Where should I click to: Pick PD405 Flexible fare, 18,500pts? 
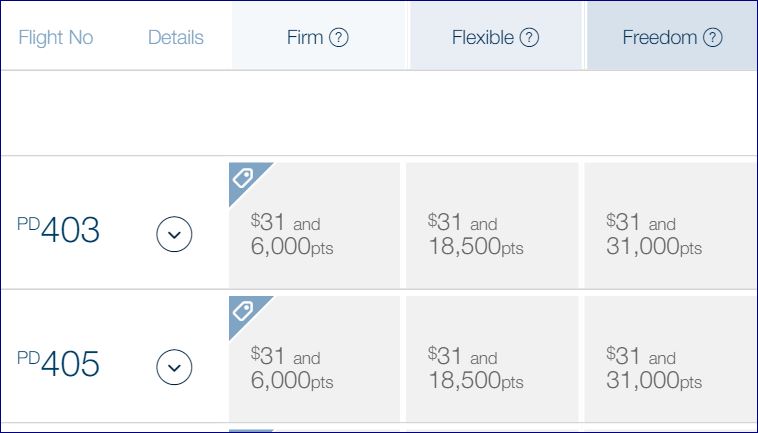(x=492, y=369)
